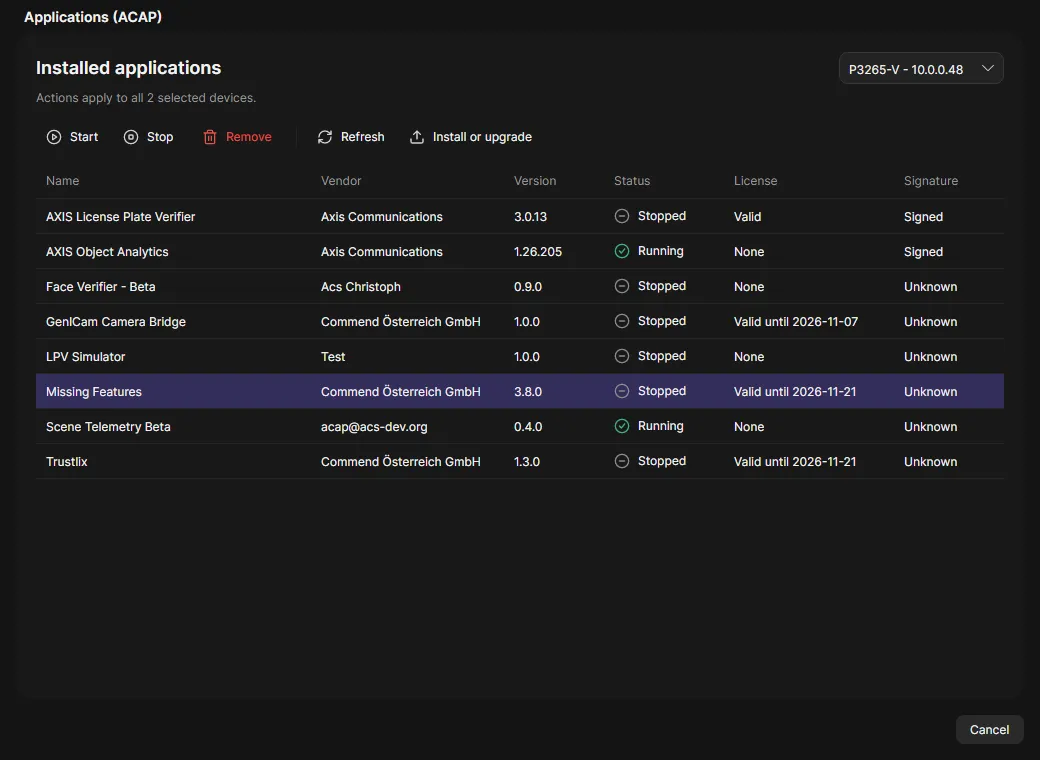Click version 3.0.13
Screen dimensions: 1040x760
click(531, 217)
